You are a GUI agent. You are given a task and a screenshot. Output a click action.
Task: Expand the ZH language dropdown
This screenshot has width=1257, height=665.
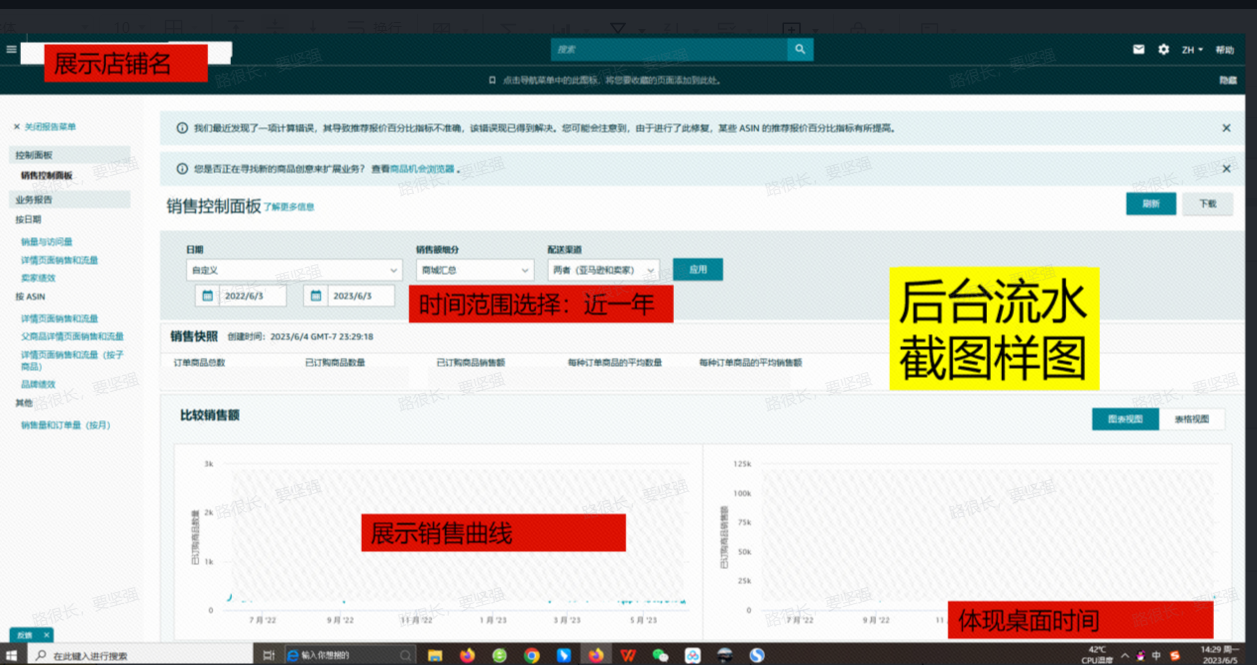click(1193, 49)
